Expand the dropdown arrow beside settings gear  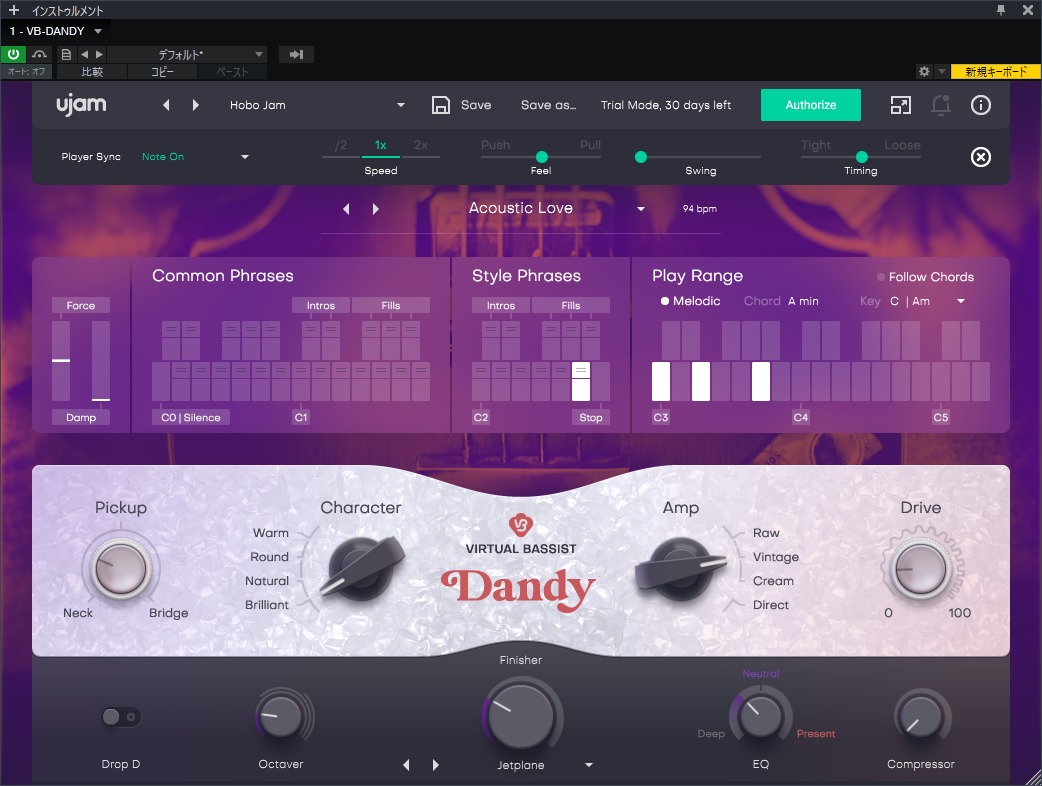941,71
